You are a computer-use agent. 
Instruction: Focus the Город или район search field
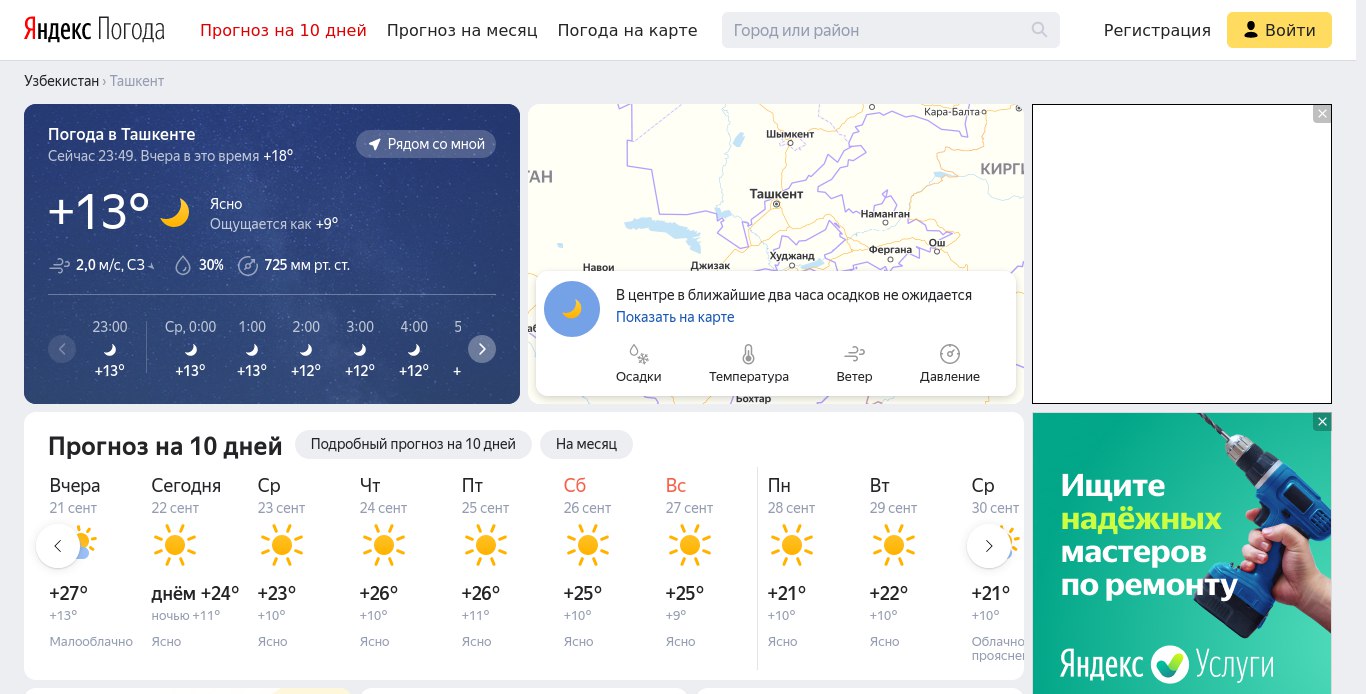click(891, 30)
